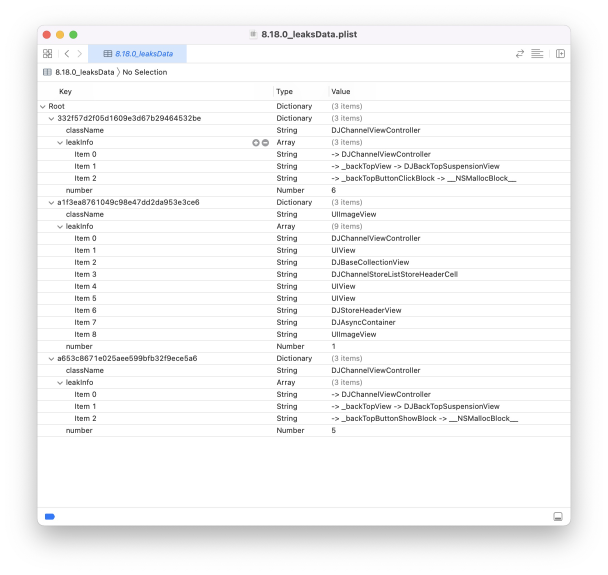Viewport: 608px width, 575px height.
Task: Click the blue tag filter icon
Action: pyautogui.click(x=50, y=516)
